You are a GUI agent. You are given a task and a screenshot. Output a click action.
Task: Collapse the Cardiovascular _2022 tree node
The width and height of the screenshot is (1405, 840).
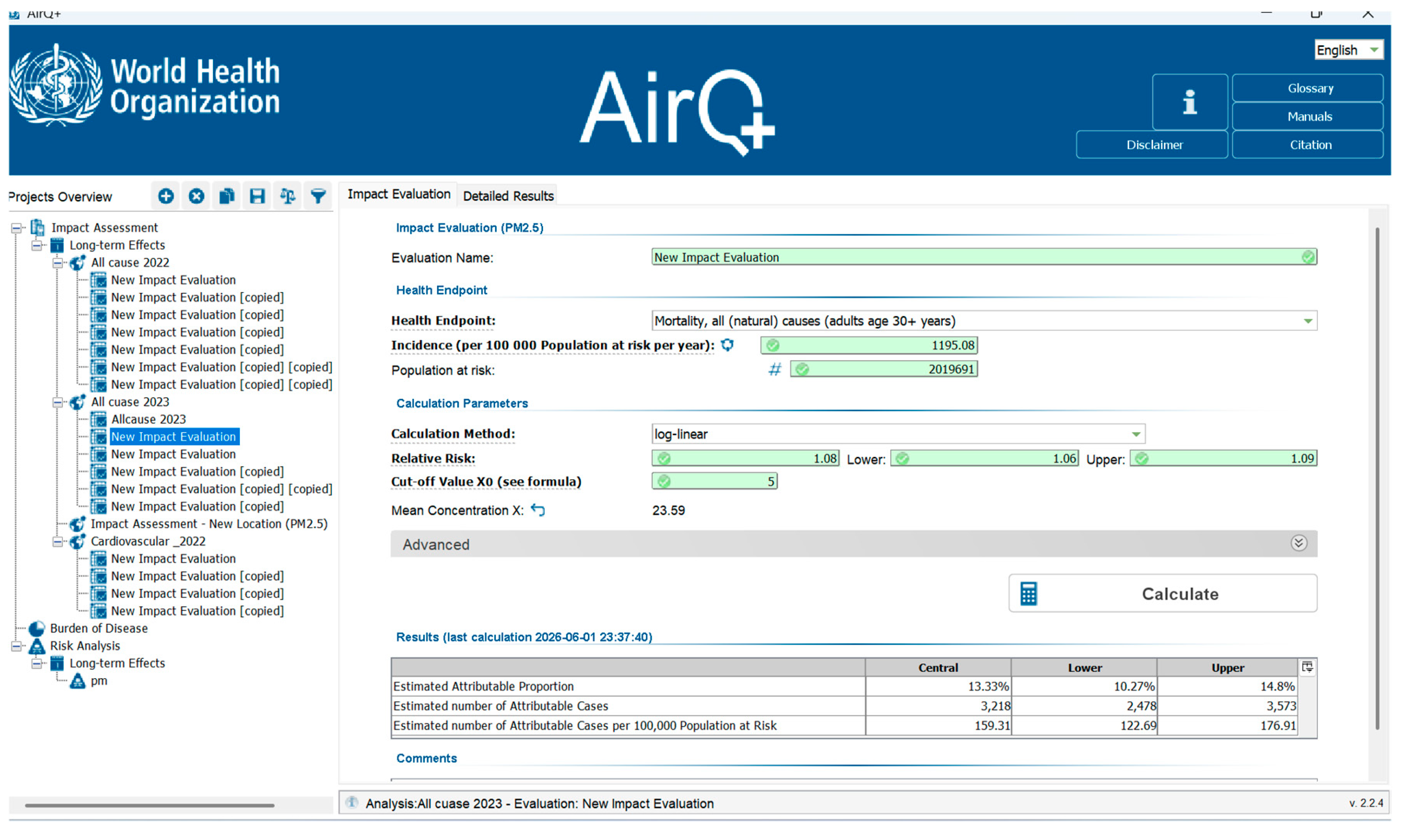point(58,542)
